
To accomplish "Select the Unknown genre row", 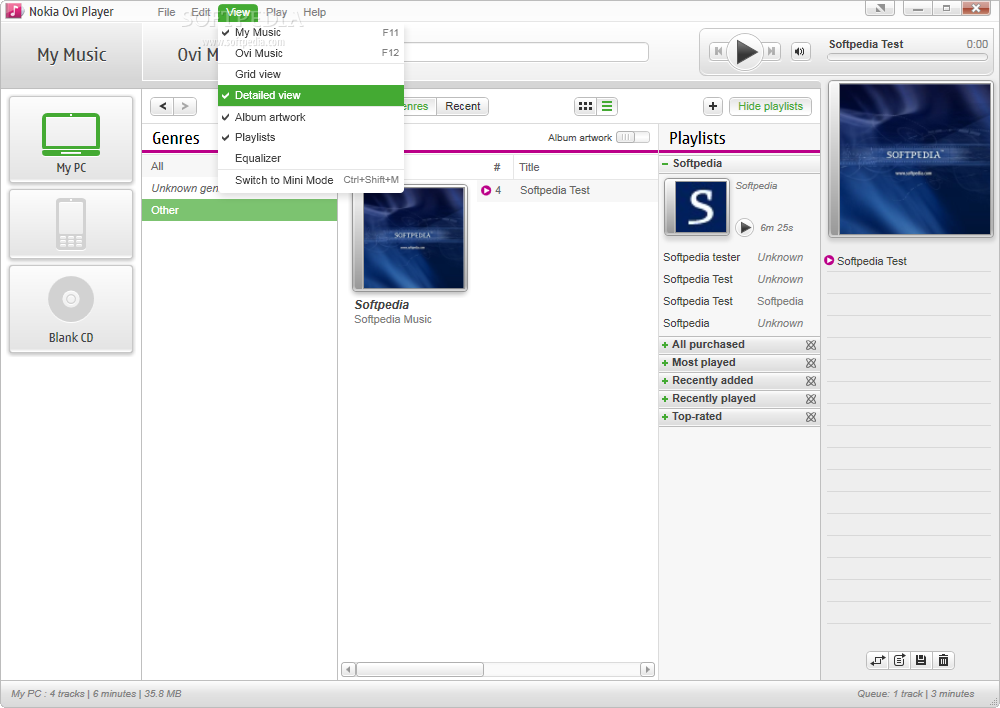I will pos(239,188).
